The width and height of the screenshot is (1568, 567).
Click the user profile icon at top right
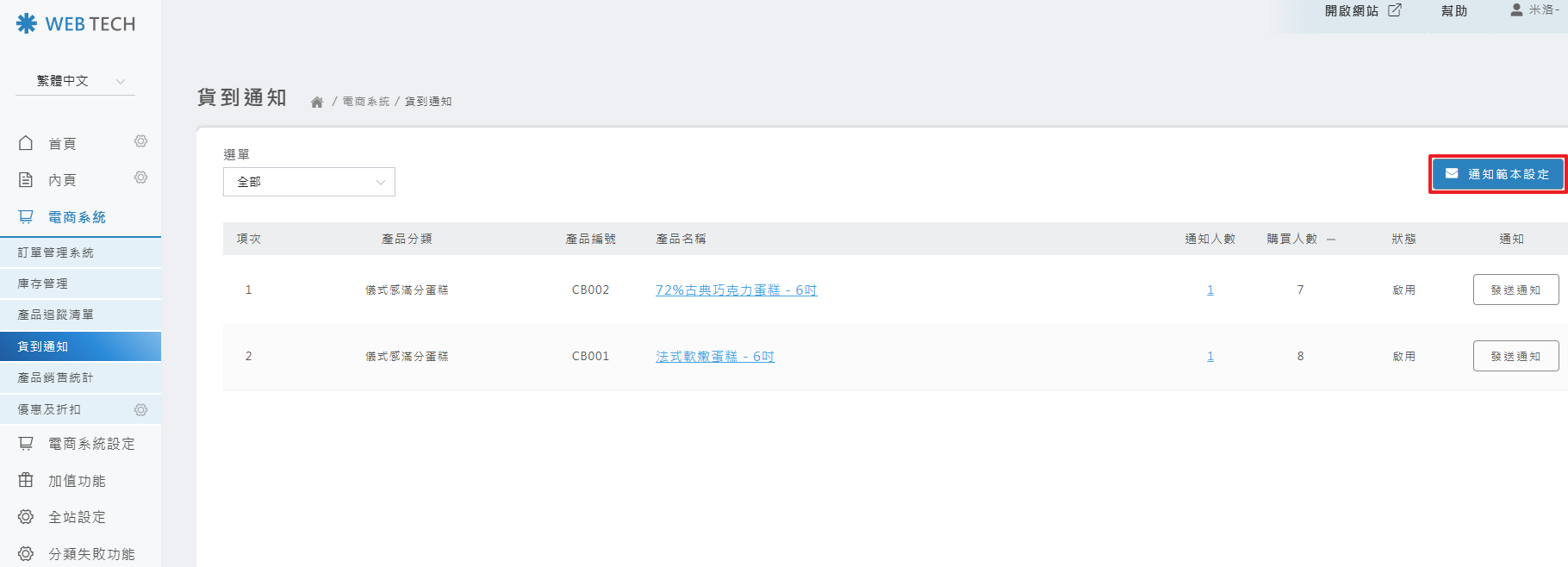1516,10
